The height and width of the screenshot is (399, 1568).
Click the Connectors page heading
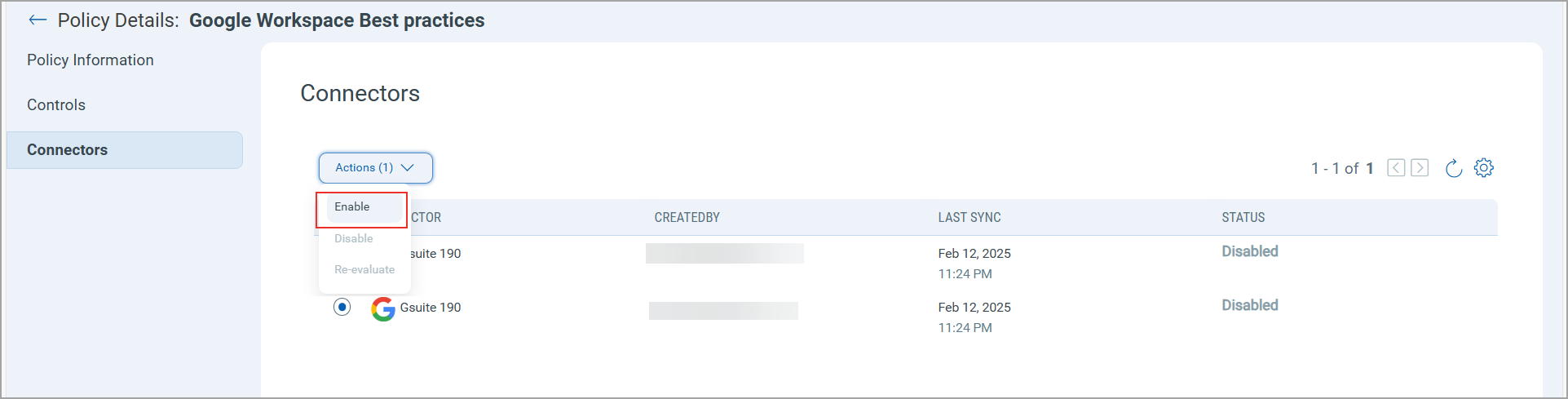pos(360,93)
